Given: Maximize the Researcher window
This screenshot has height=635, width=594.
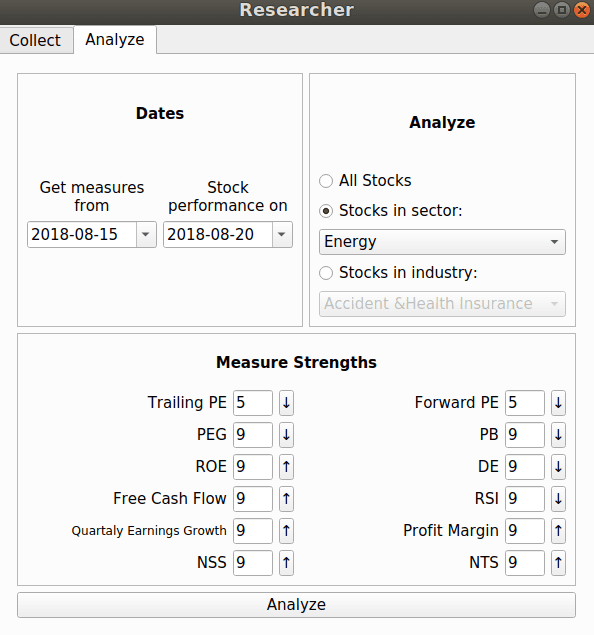Looking at the screenshot, I should [x=562, y=10].
